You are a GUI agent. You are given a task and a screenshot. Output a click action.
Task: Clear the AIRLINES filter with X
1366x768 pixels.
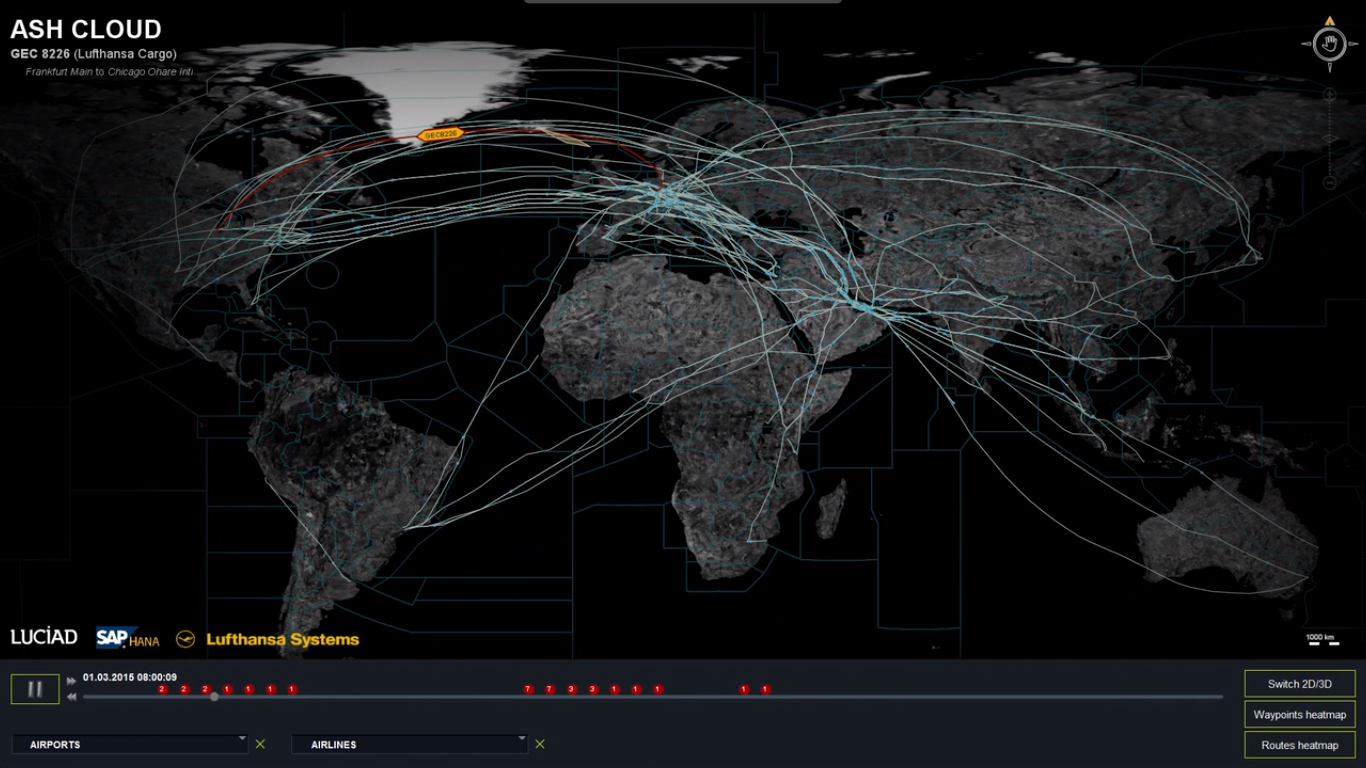click(x=540, y=744)
